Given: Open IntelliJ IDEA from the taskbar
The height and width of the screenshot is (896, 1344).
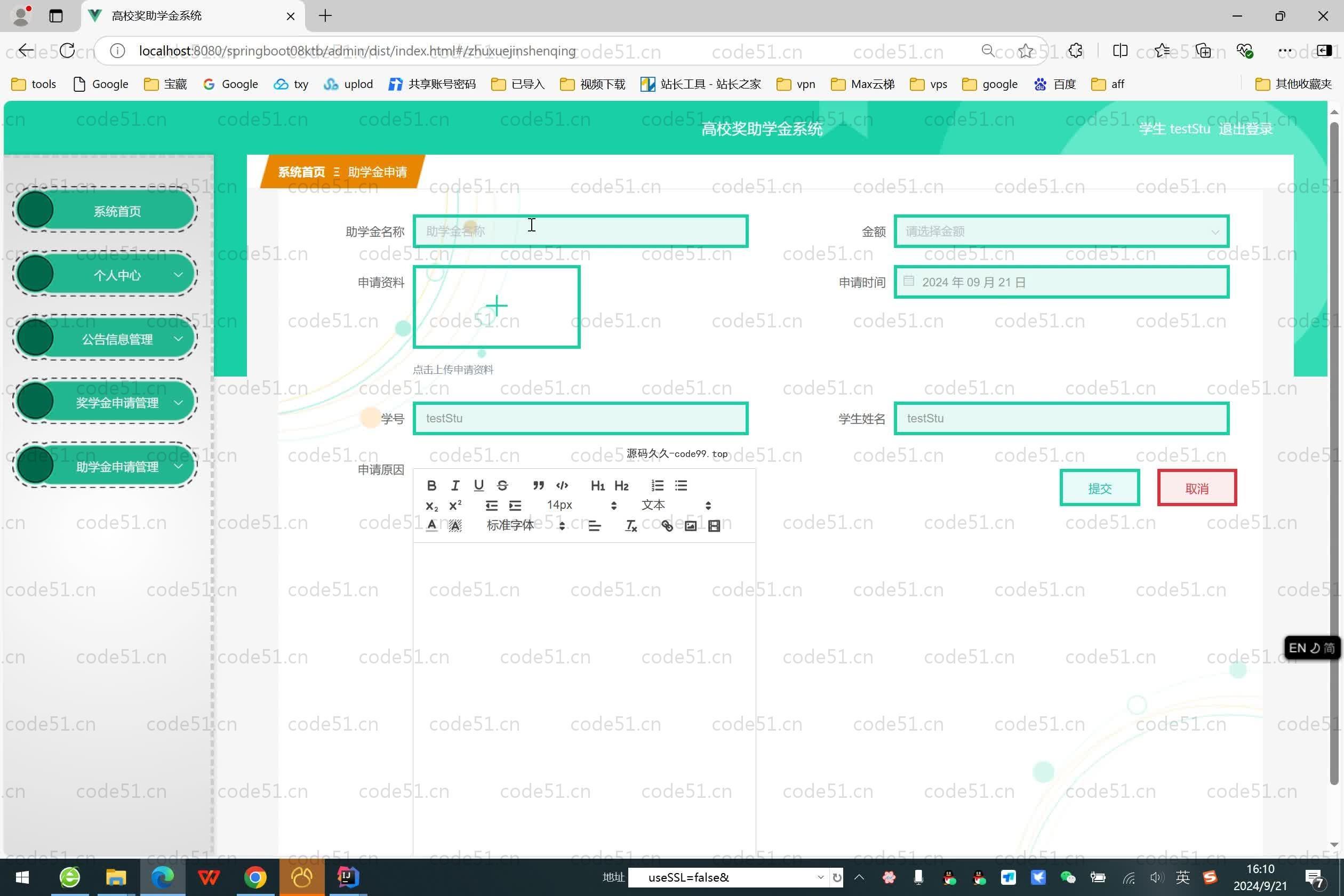Looking at the screenshot, I should click(347, 877).
